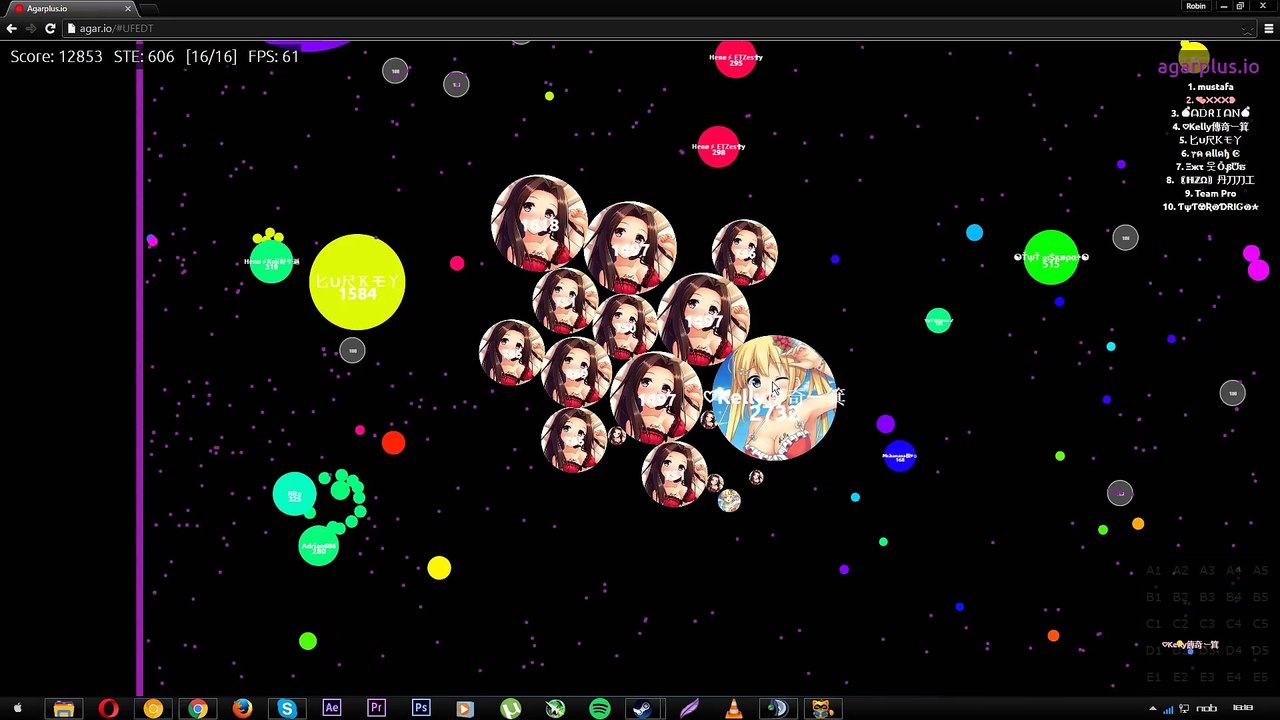The image size is (1280, 720).
Task: Click the Score: 12853 readout
Action: click(57, 57)
